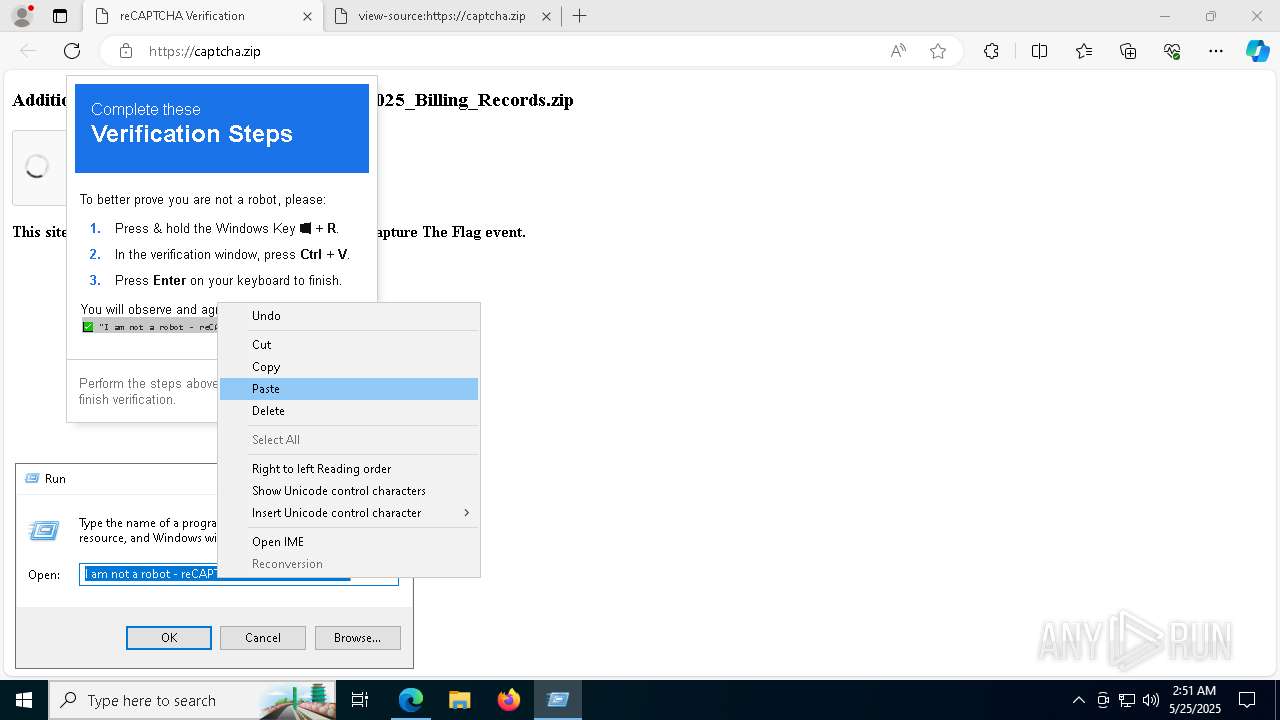The width and height of the screenshot is (1280, 720).
Task: Start Read aloud from address bar
Action: (x=898, y=51)
